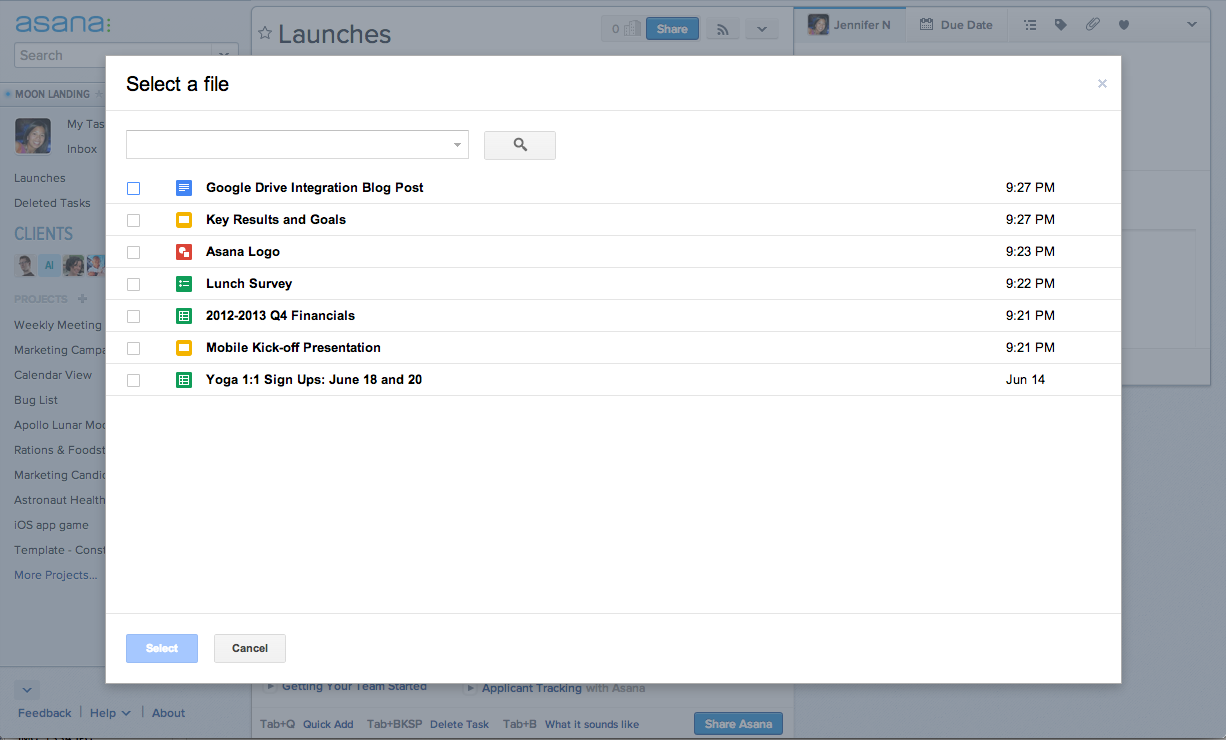Click the paperclip attachment icon in the task pane
This screenshot has width=1226, height=740.
click(1092, 24)
